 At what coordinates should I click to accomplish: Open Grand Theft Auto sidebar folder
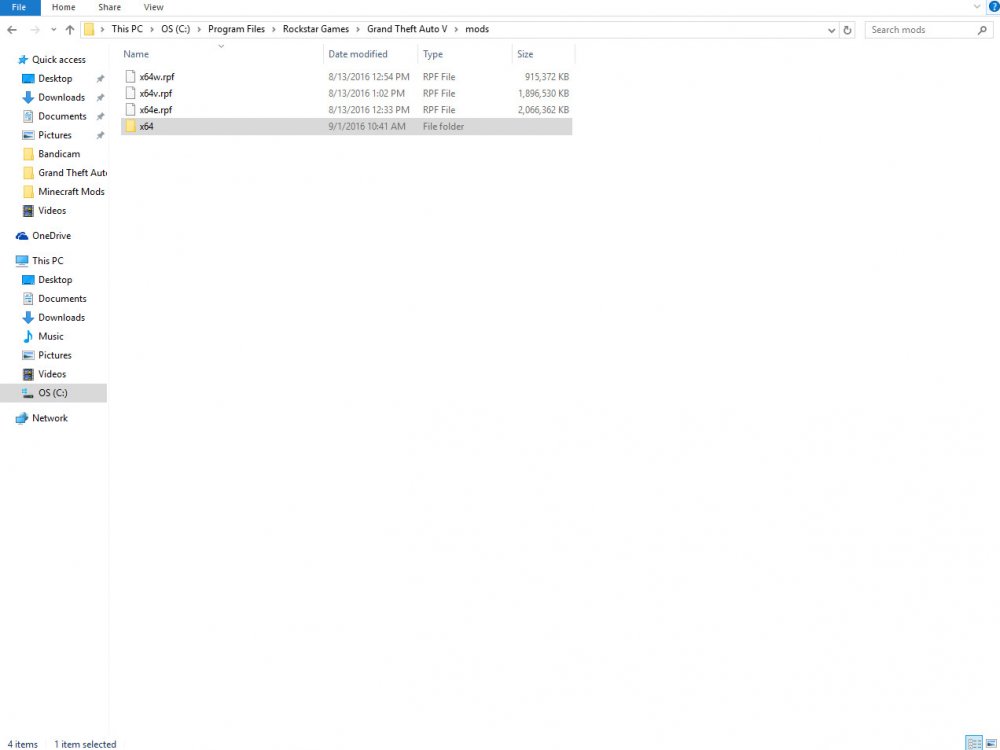coord(72,173)
